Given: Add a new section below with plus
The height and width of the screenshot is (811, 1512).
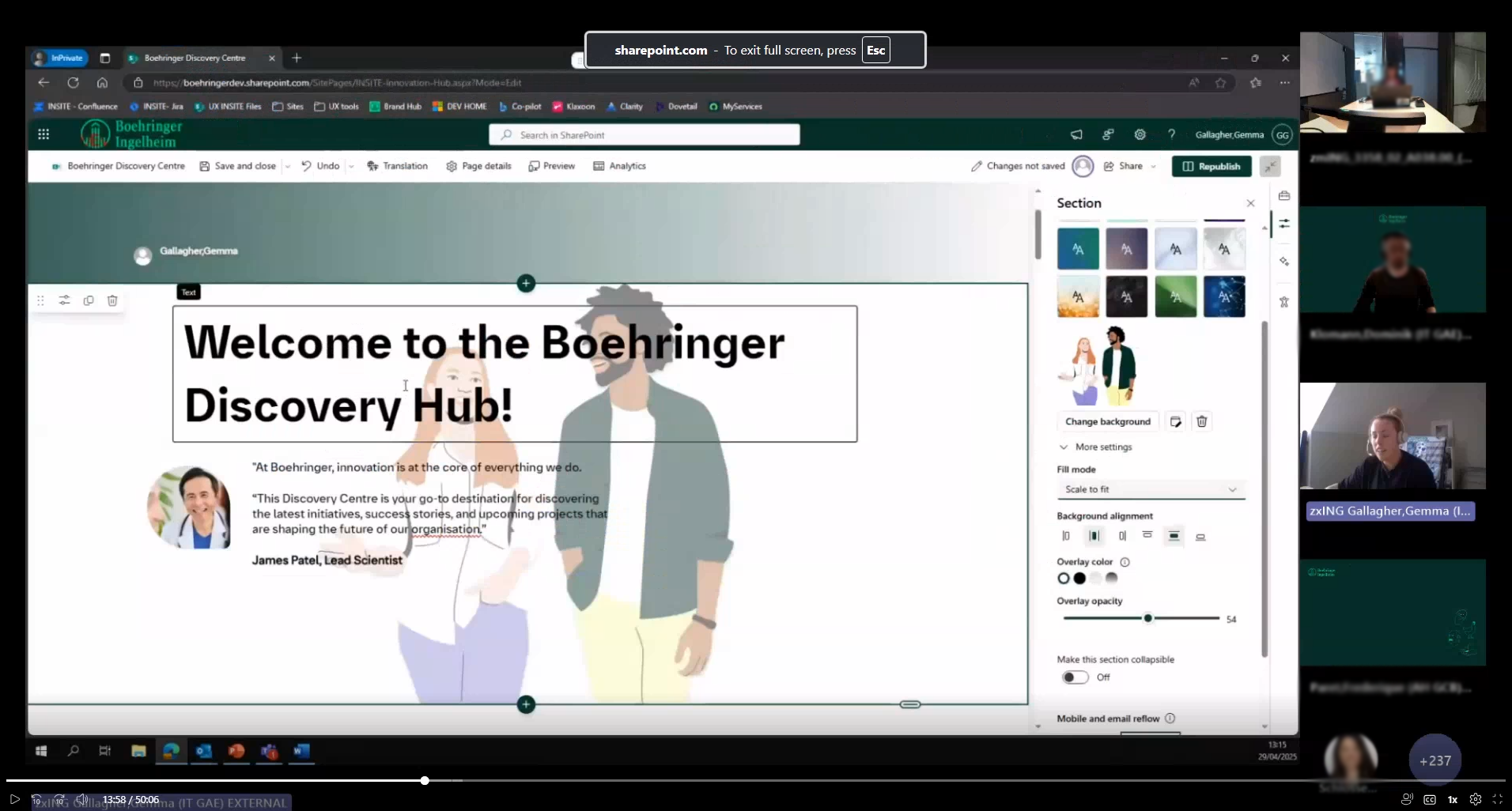Looking at the screenshot, I should pyautogui.click(x=526, y=704).
